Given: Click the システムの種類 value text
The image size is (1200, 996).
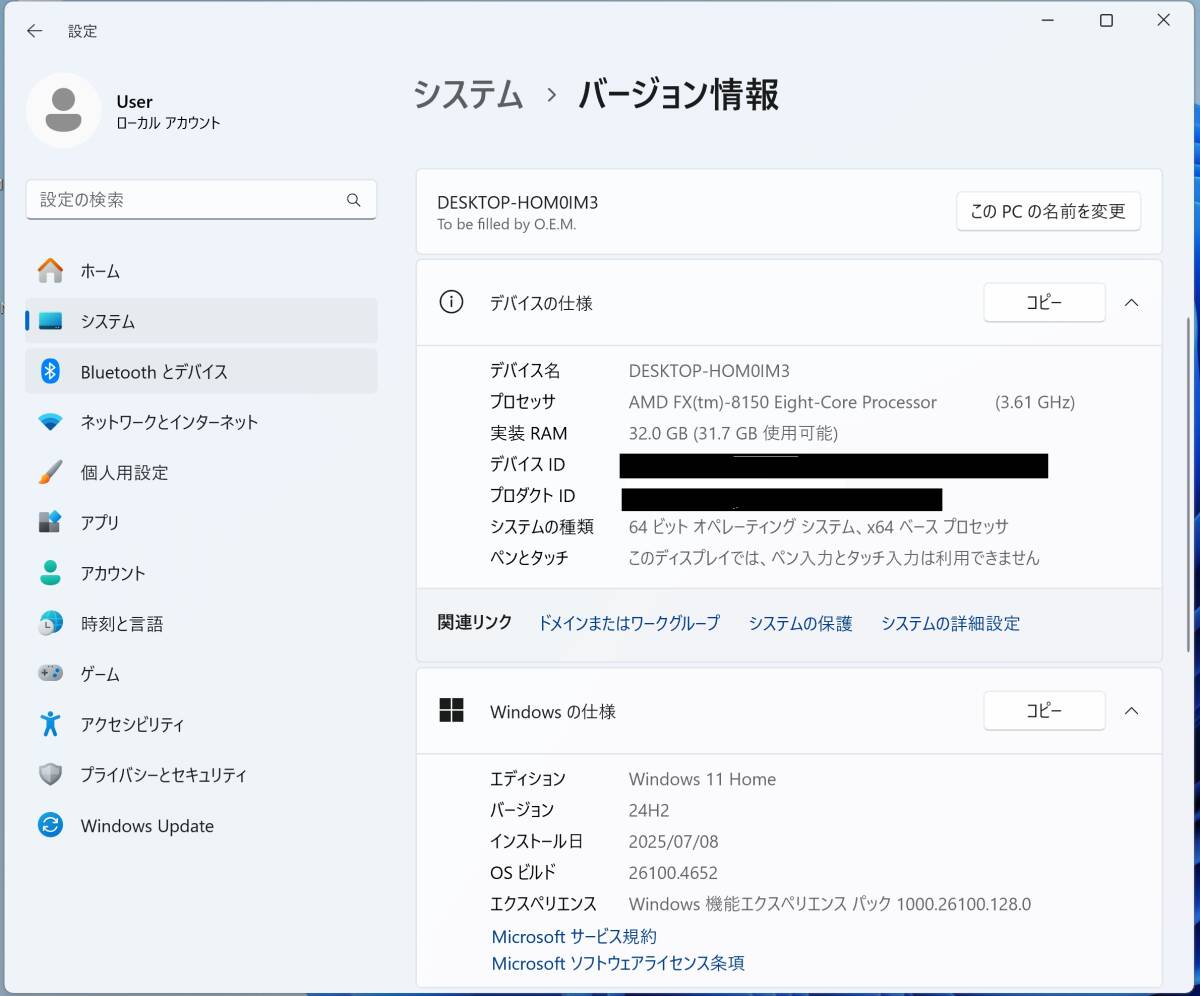Looking at the screenshot, I should [818, 526].
